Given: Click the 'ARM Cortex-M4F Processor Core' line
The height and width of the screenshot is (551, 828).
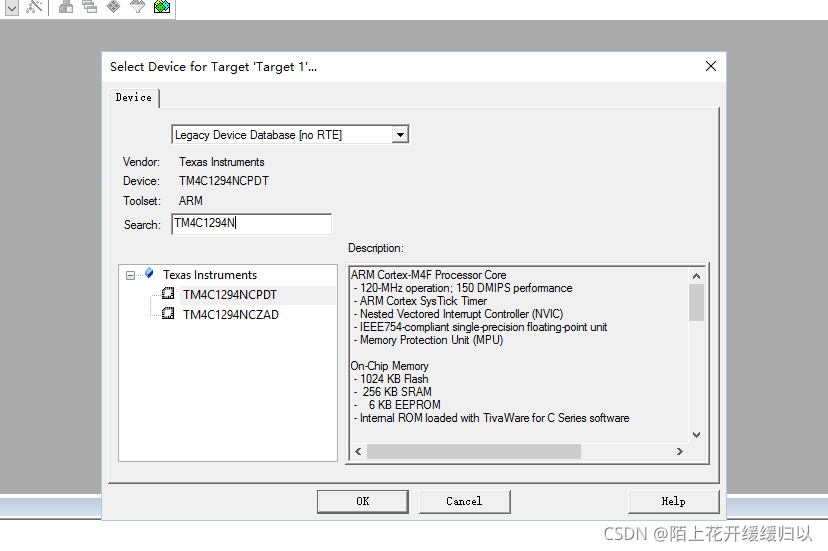Looking at the screenshot, I should click(x=428, y=275).
